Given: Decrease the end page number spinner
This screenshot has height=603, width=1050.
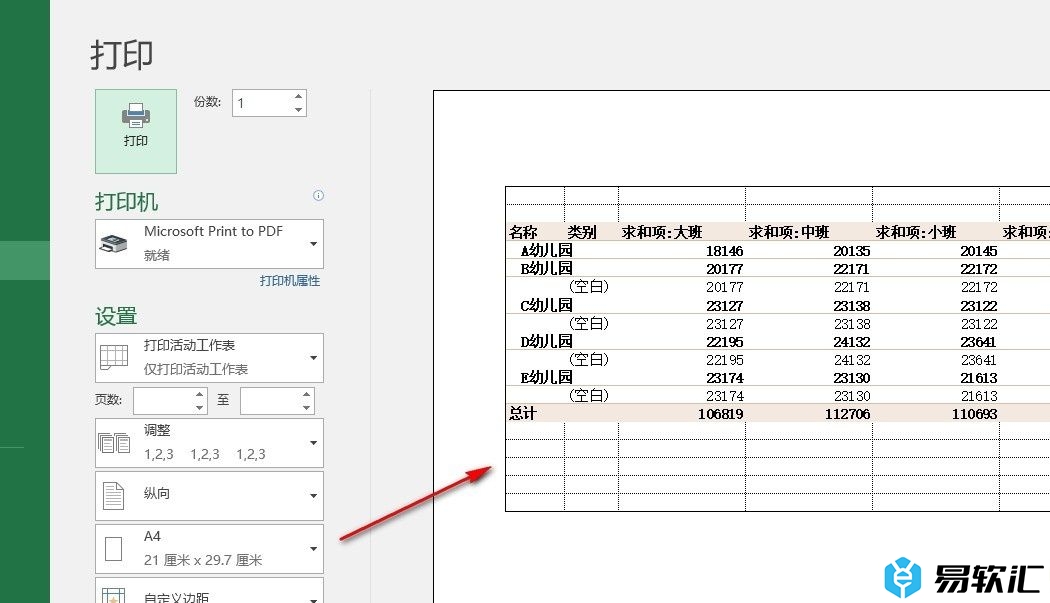Looking at the screenshot, I should (307, 407).
